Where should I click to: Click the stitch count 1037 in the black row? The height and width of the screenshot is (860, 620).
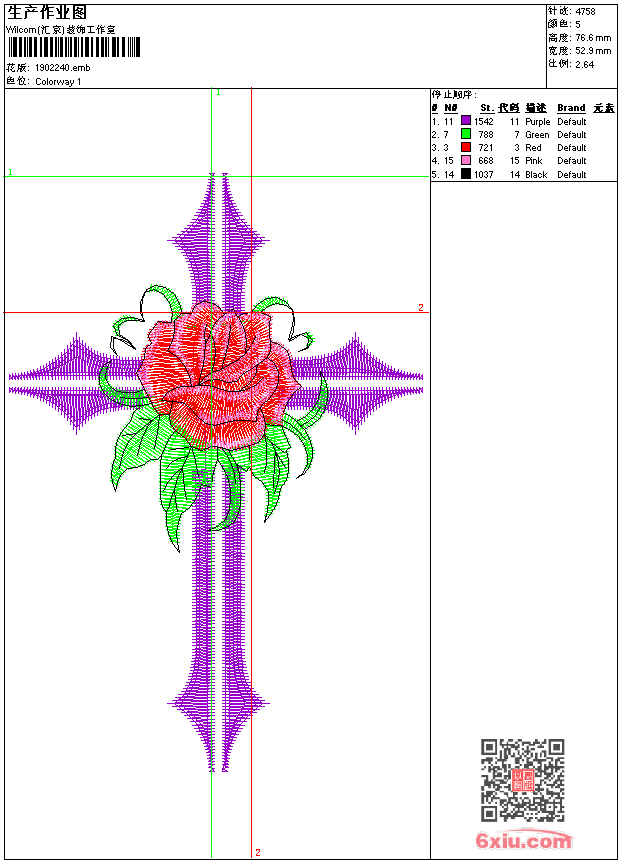pyautogui.click(x=484, y=174)
